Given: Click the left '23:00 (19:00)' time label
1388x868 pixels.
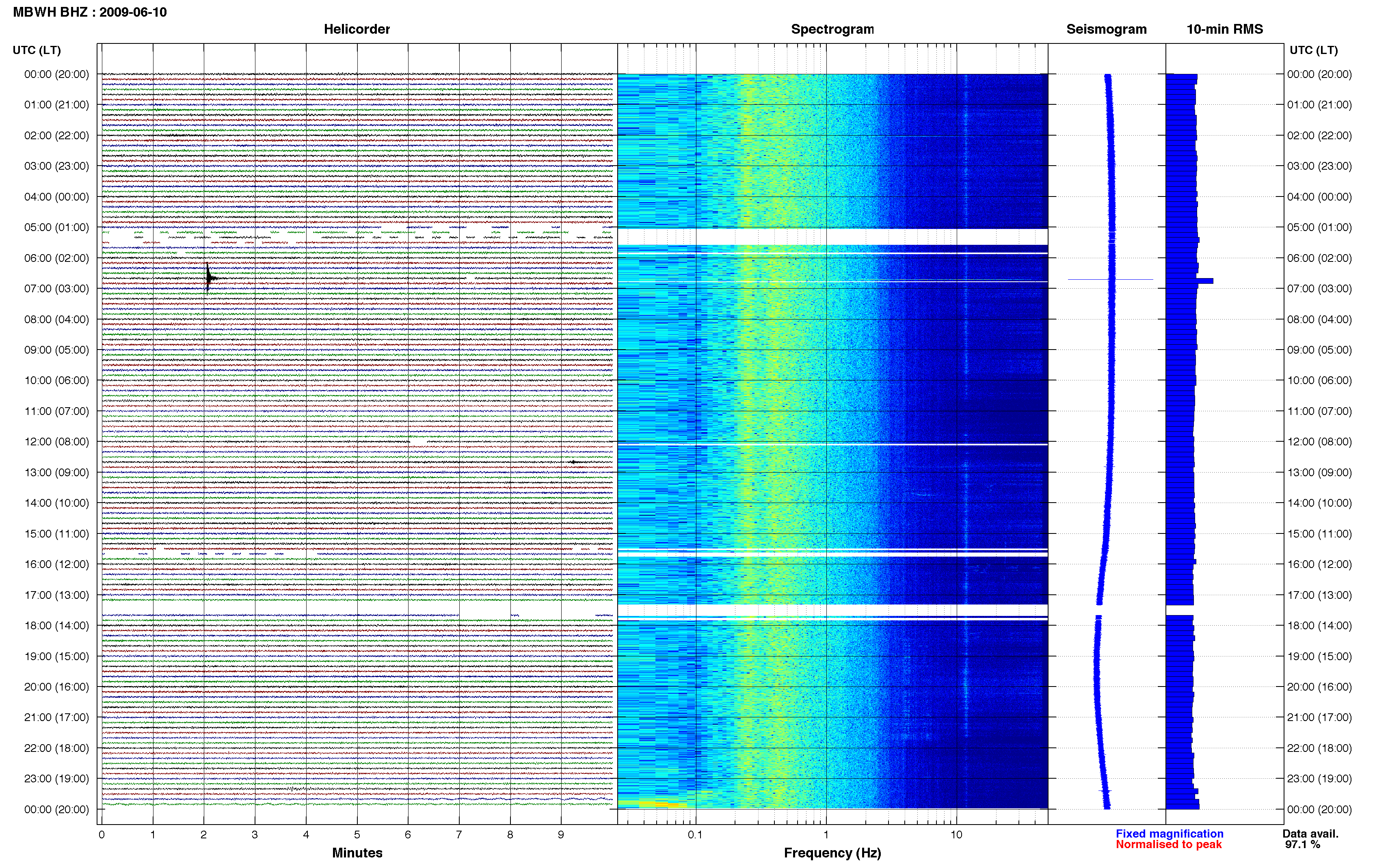Looking at the screenshot, I should [x=56, y=779].
